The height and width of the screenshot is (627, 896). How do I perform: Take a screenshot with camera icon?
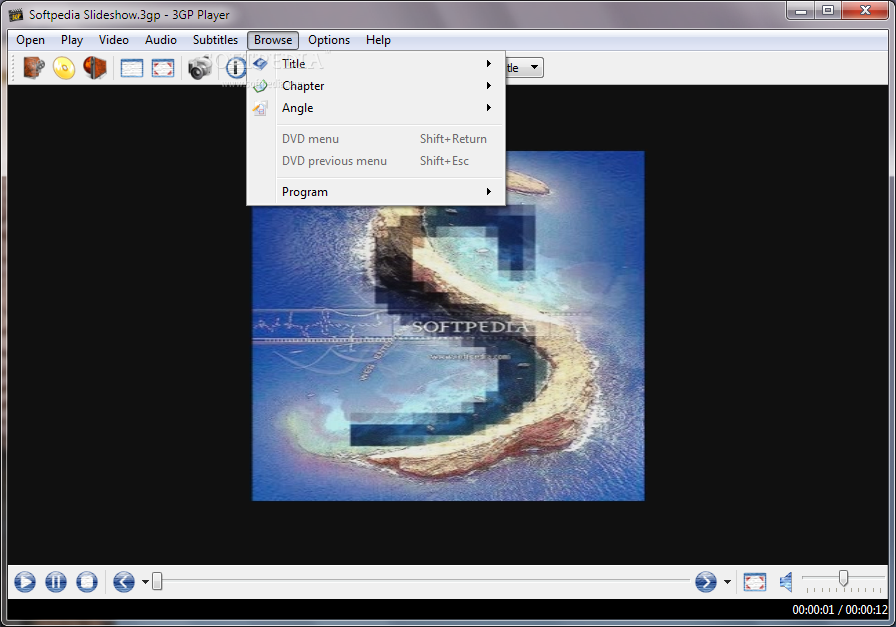(199, 68)
